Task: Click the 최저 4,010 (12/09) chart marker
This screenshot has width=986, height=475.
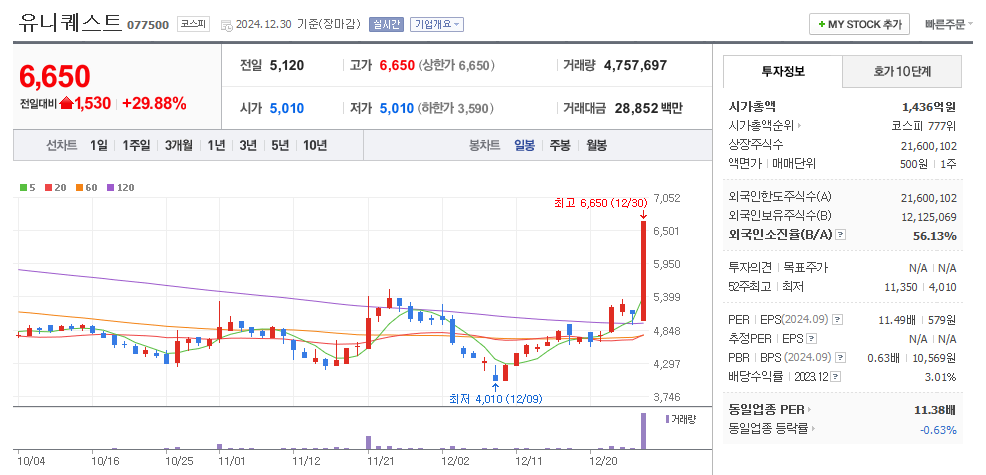Action: 496,399
